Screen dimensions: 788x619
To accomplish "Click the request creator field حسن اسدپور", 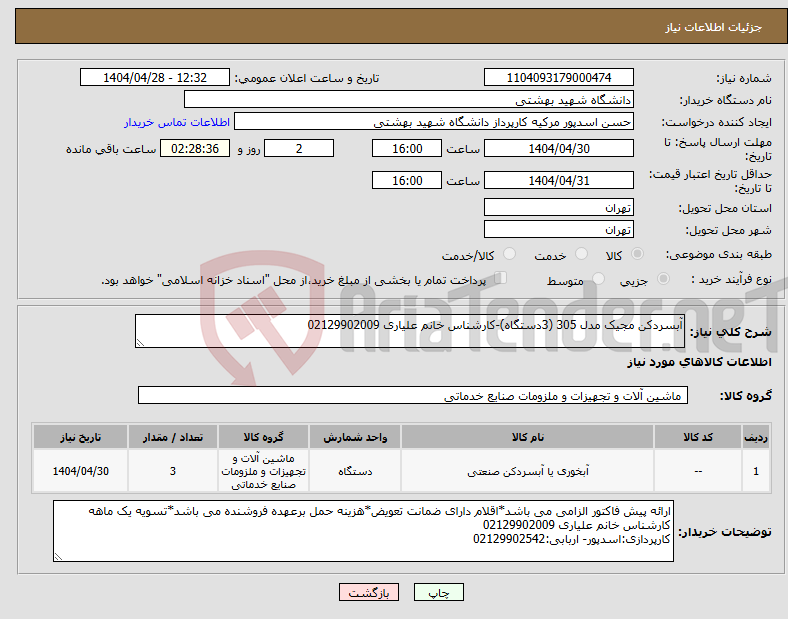I will [x=434, y=122].
